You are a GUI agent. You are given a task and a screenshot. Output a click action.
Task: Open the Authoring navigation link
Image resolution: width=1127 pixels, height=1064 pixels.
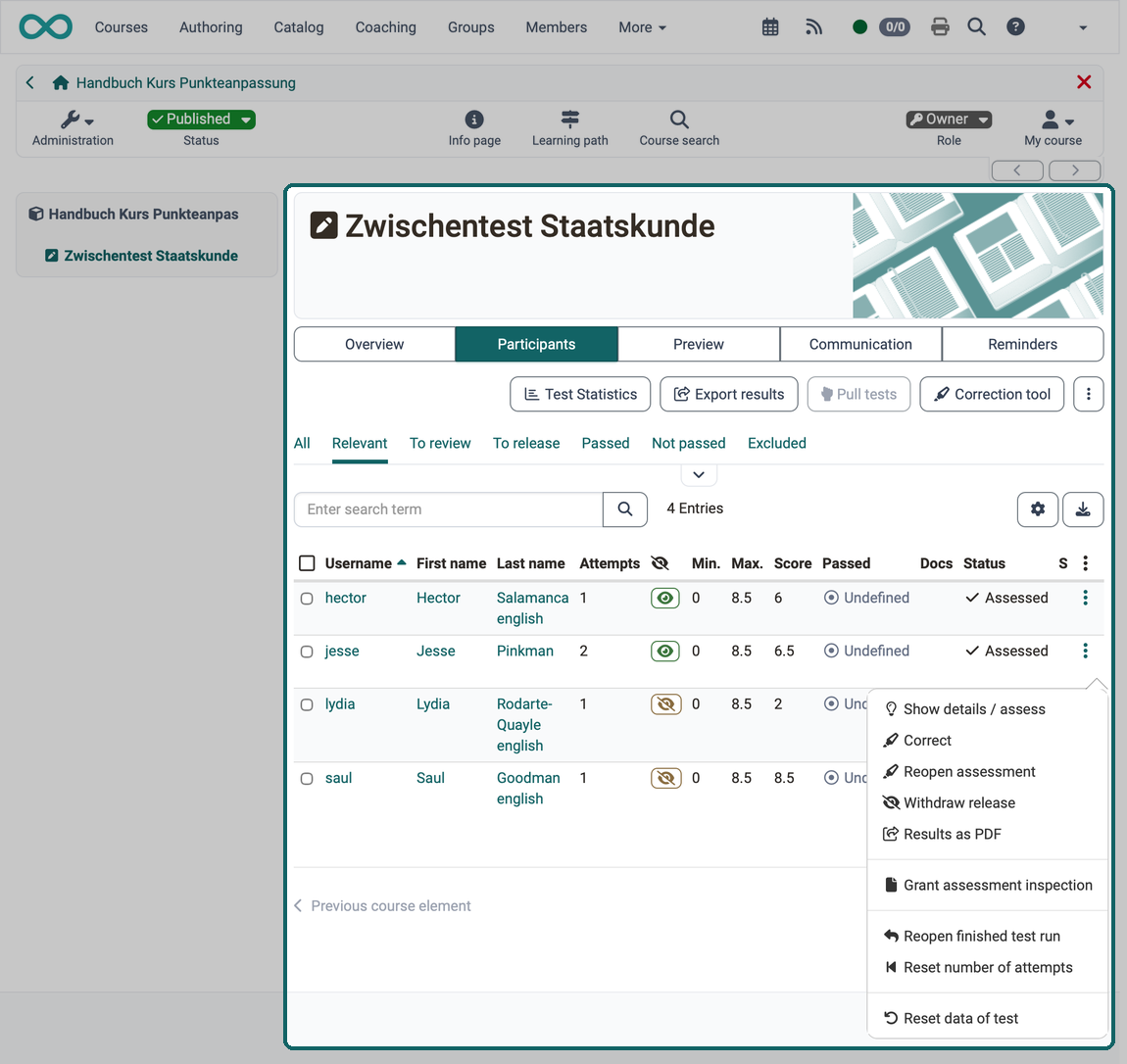211,27
